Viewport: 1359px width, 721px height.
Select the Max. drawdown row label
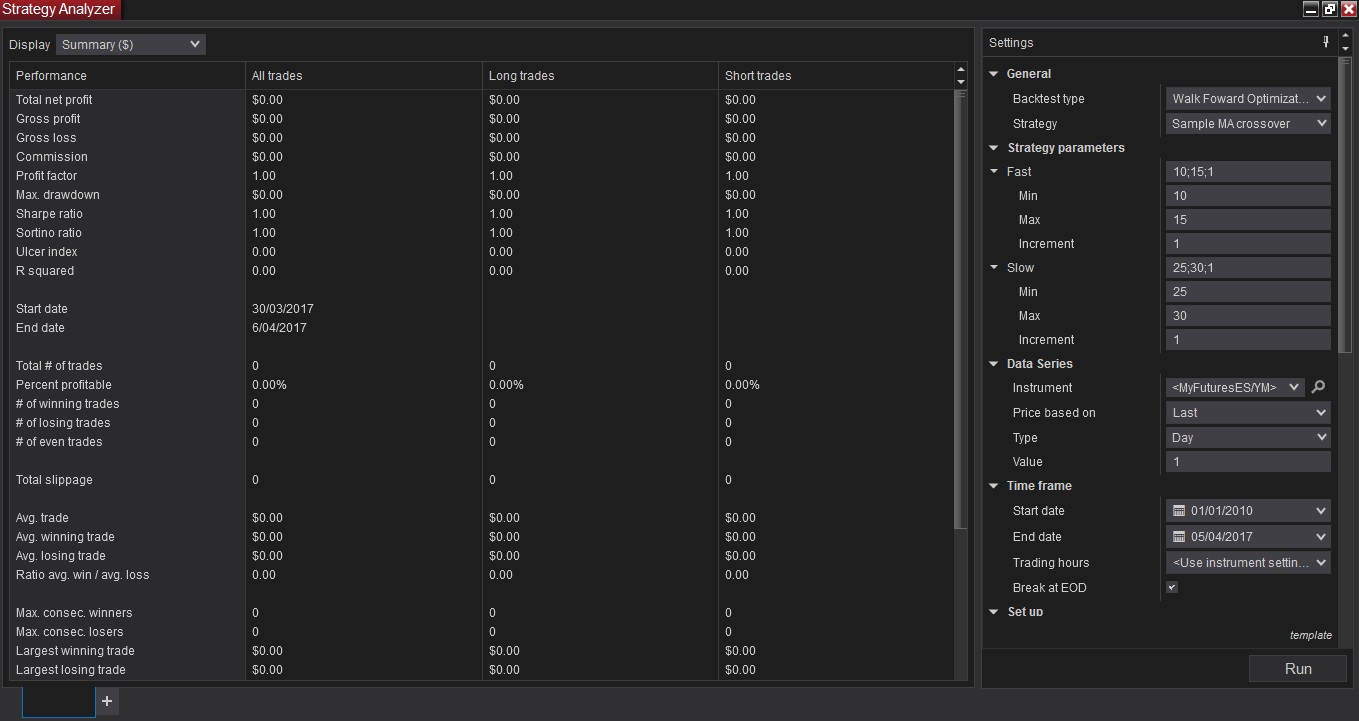click(x=58, y=195)
